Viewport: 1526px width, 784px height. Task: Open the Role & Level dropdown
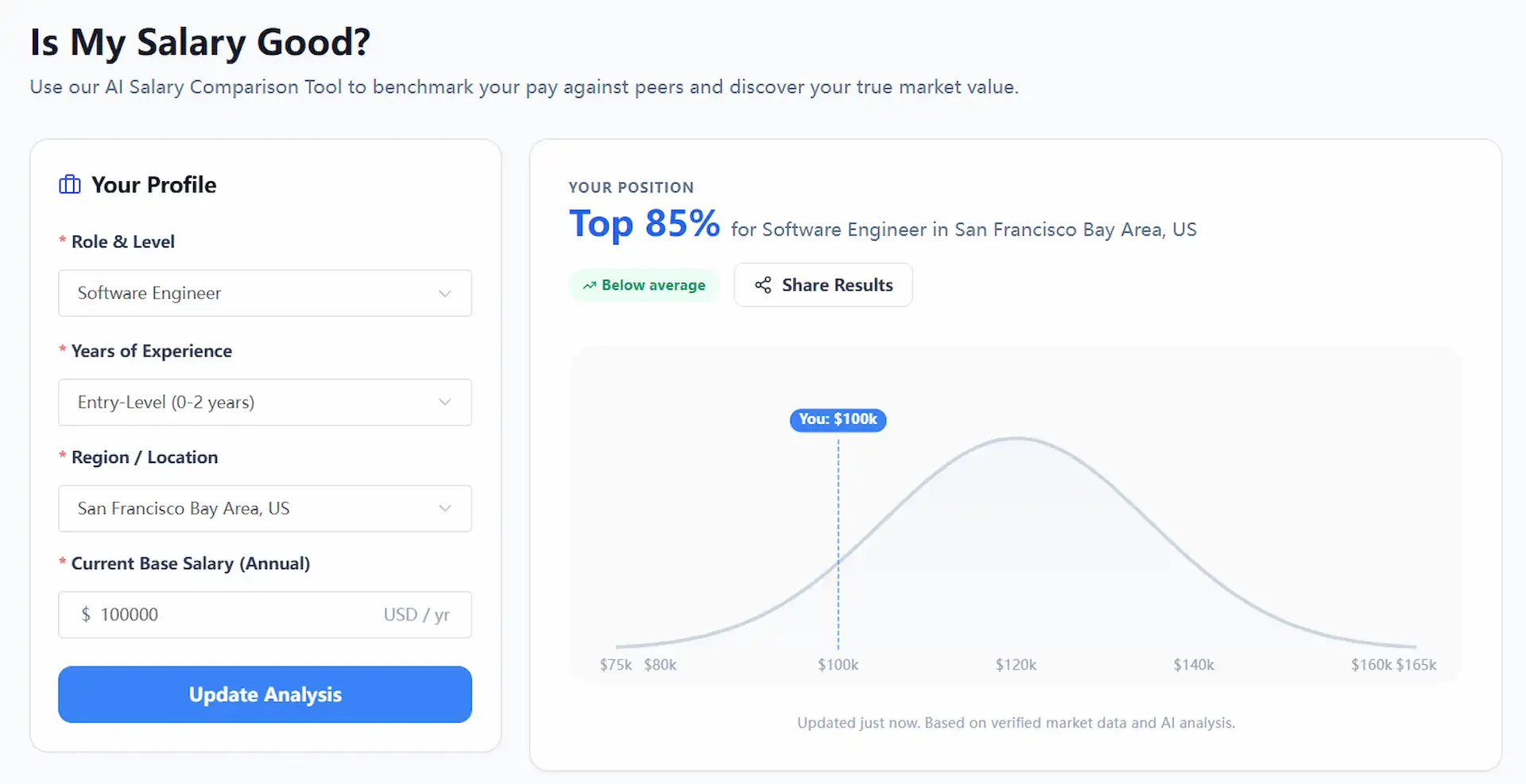265,292
